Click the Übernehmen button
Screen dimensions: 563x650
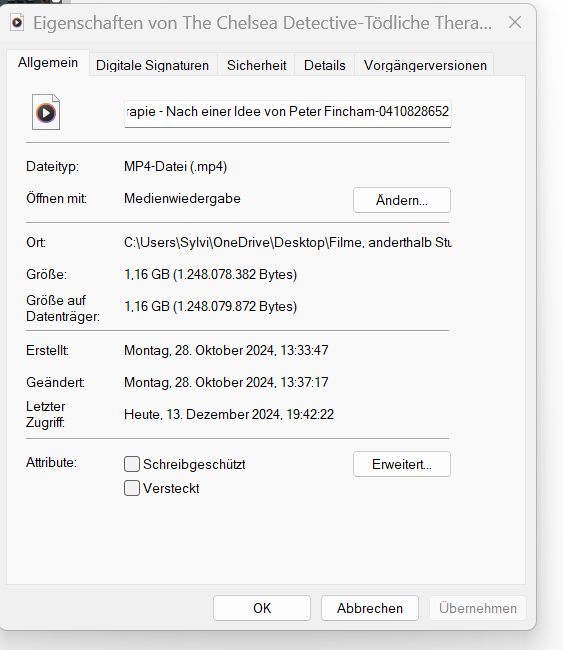[x=478, y=608]
